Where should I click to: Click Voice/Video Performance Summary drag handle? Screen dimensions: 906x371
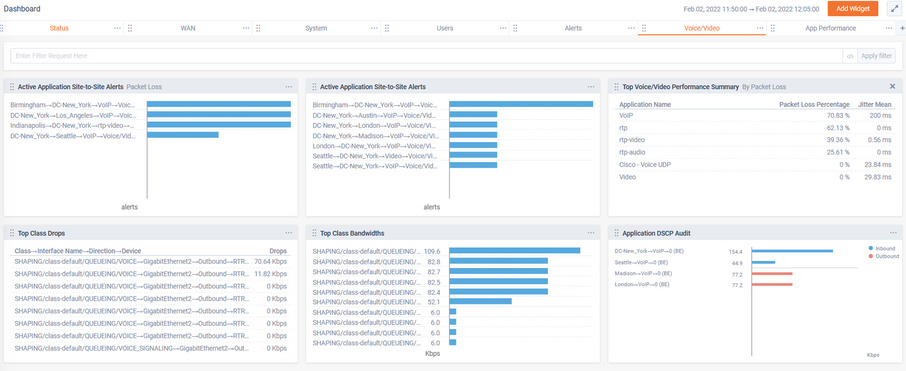(x=617, y=87)
